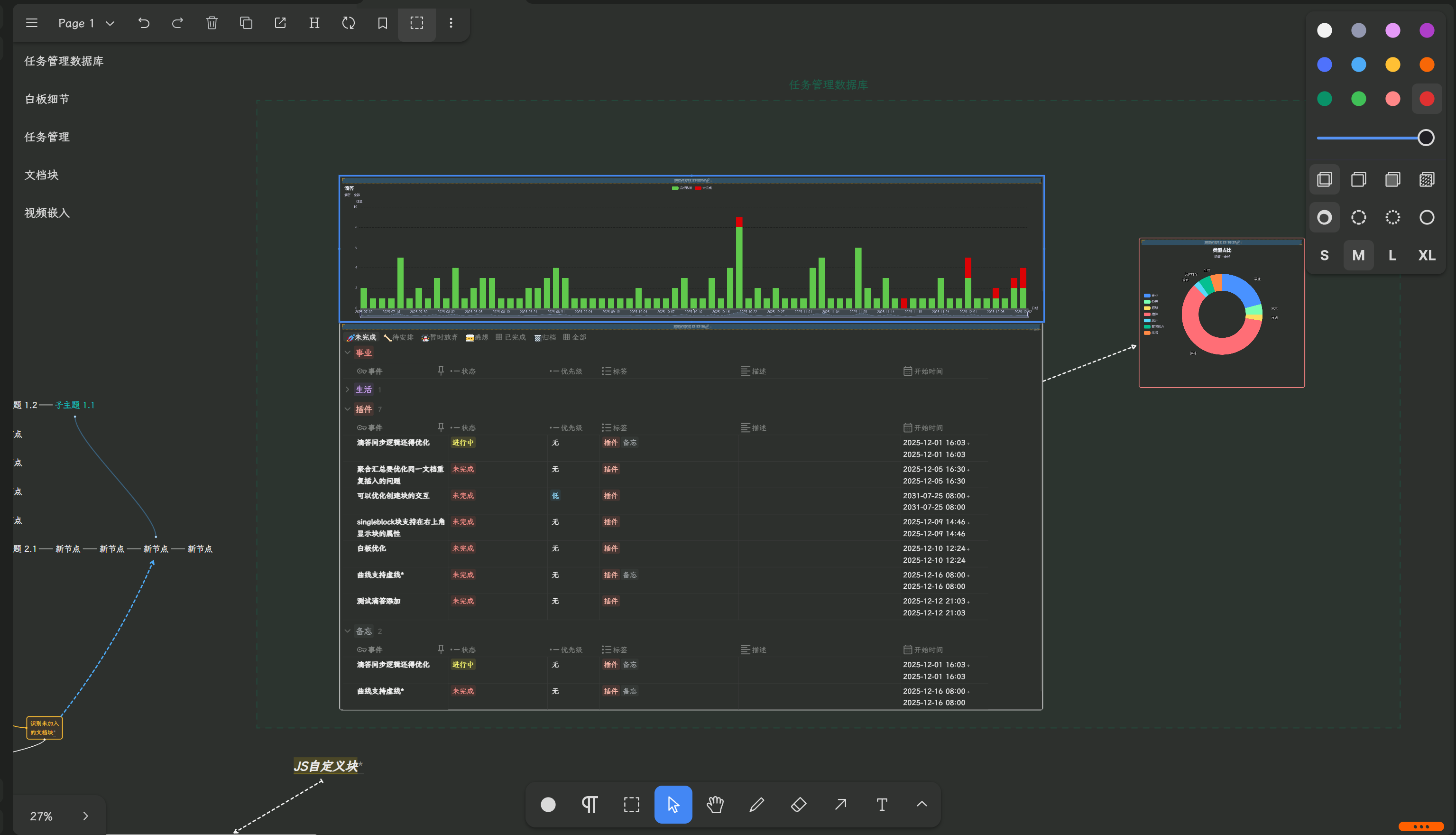Select size XL option

click(1426, 255)
